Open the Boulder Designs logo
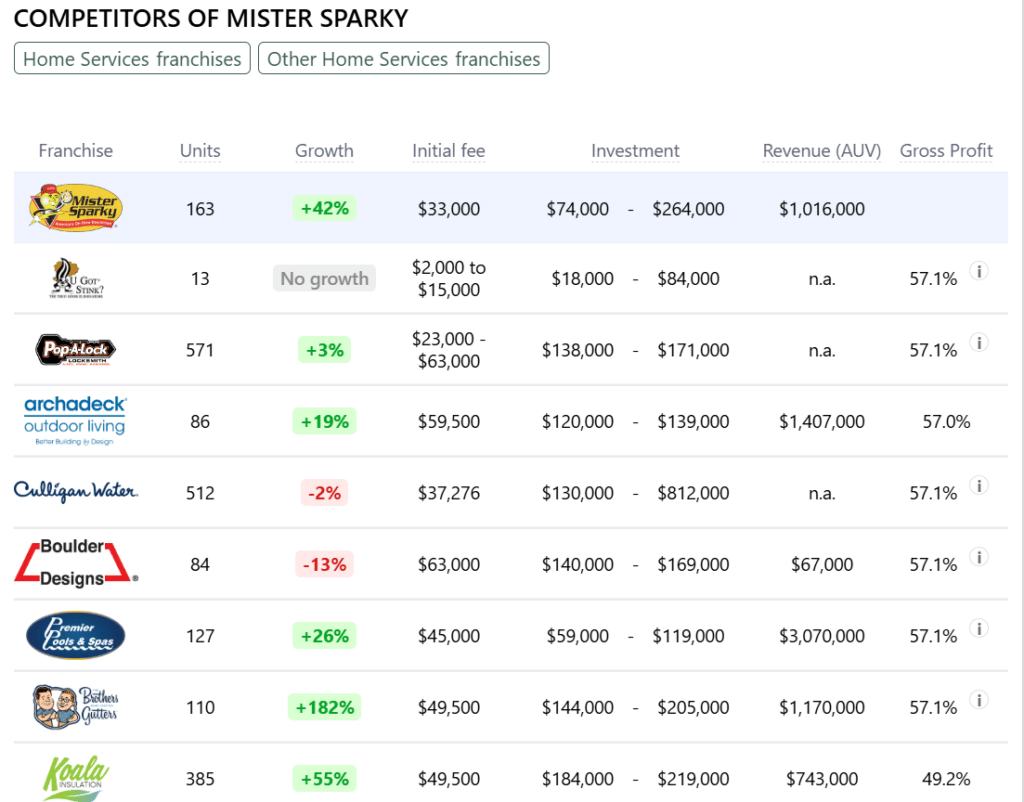Viewport: 1024px width, 802px height. click(76, 563)
